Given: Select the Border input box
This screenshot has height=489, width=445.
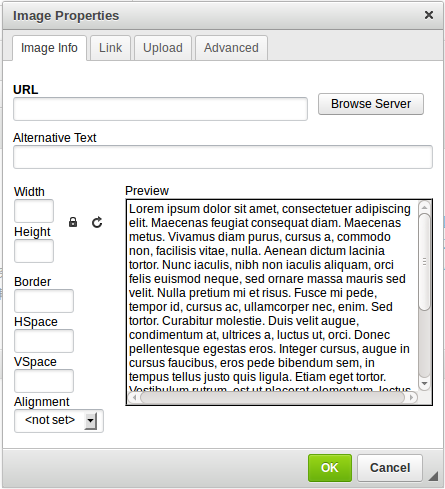Looking at the screenshot, I should tap(44, 301).
